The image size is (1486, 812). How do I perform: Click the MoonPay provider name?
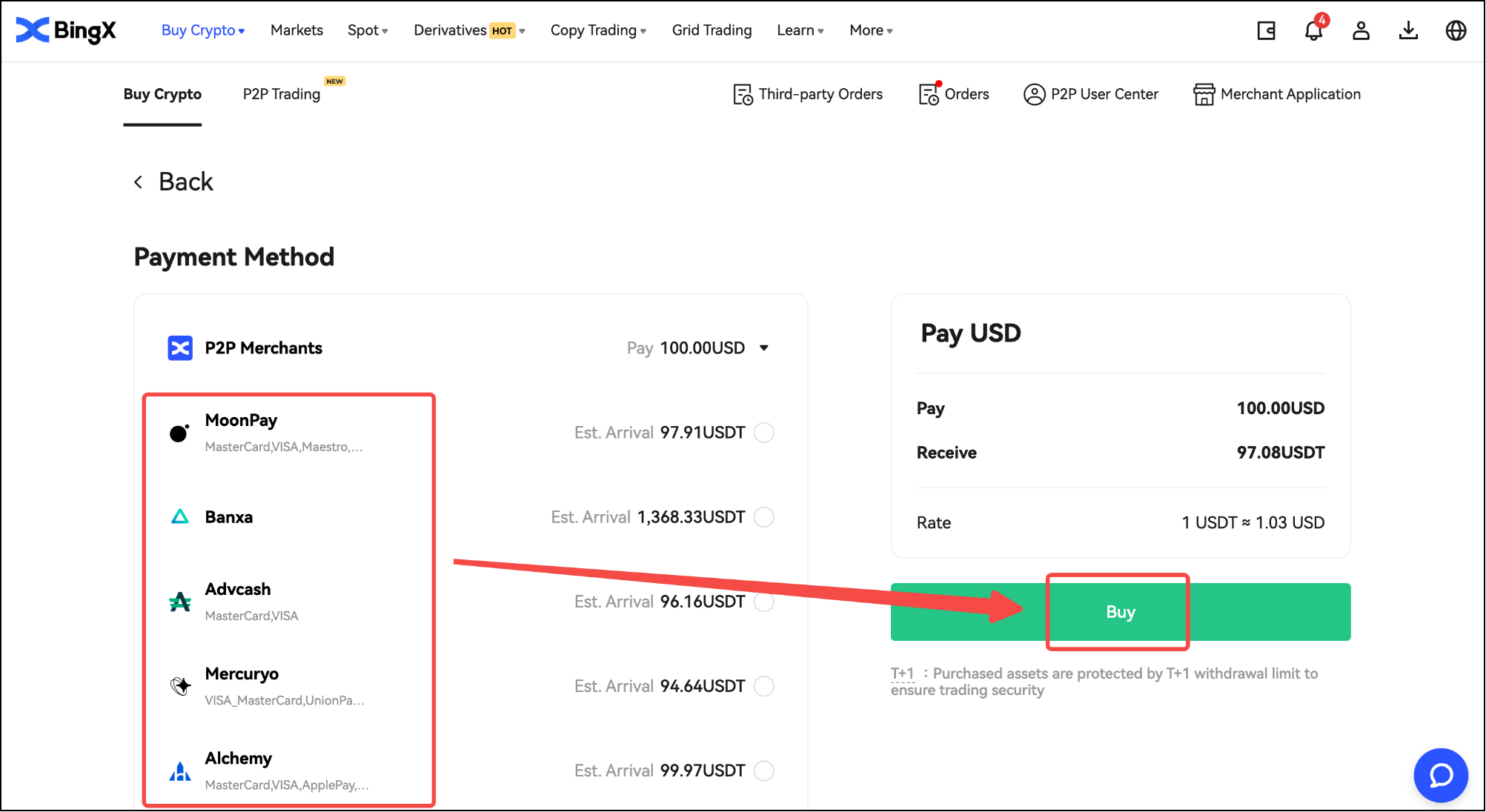tap(241, 421)
